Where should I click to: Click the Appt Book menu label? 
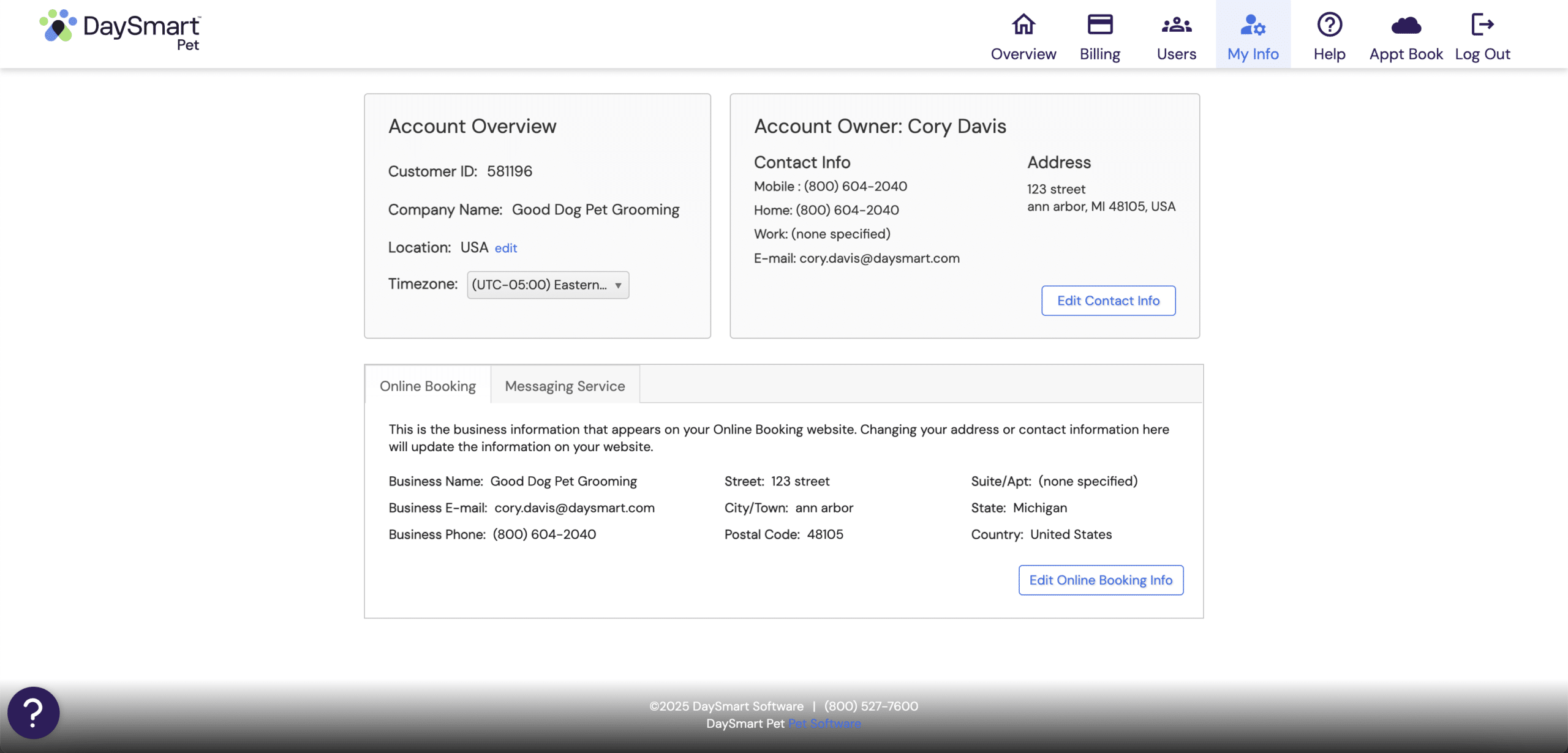[x=1406, y=54]
